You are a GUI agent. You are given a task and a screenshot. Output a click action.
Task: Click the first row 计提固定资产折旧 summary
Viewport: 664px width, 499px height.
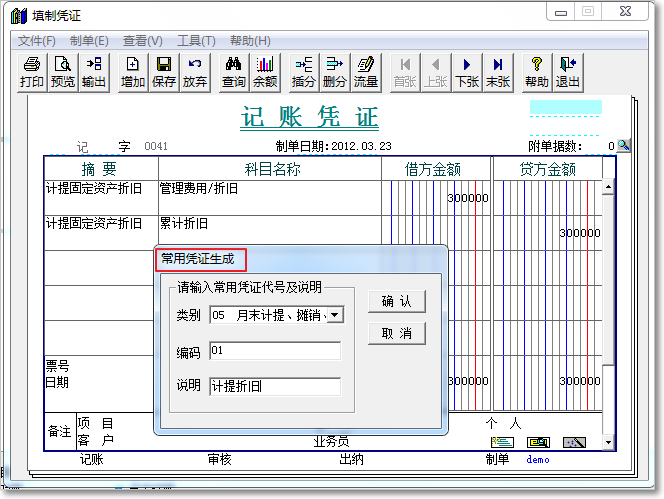tap(101, 198)
